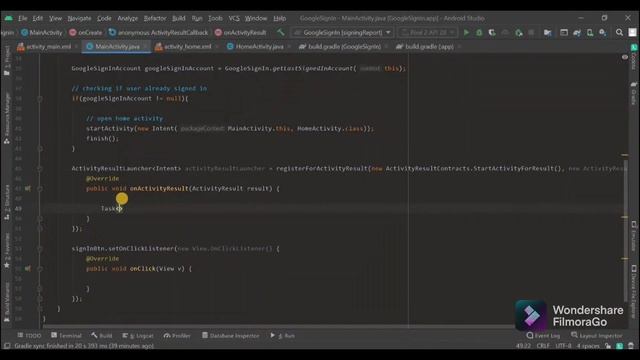Toggle the Resource Manager tool window
The height and width of the screenshot is (360, 640).
coord(7,118)
